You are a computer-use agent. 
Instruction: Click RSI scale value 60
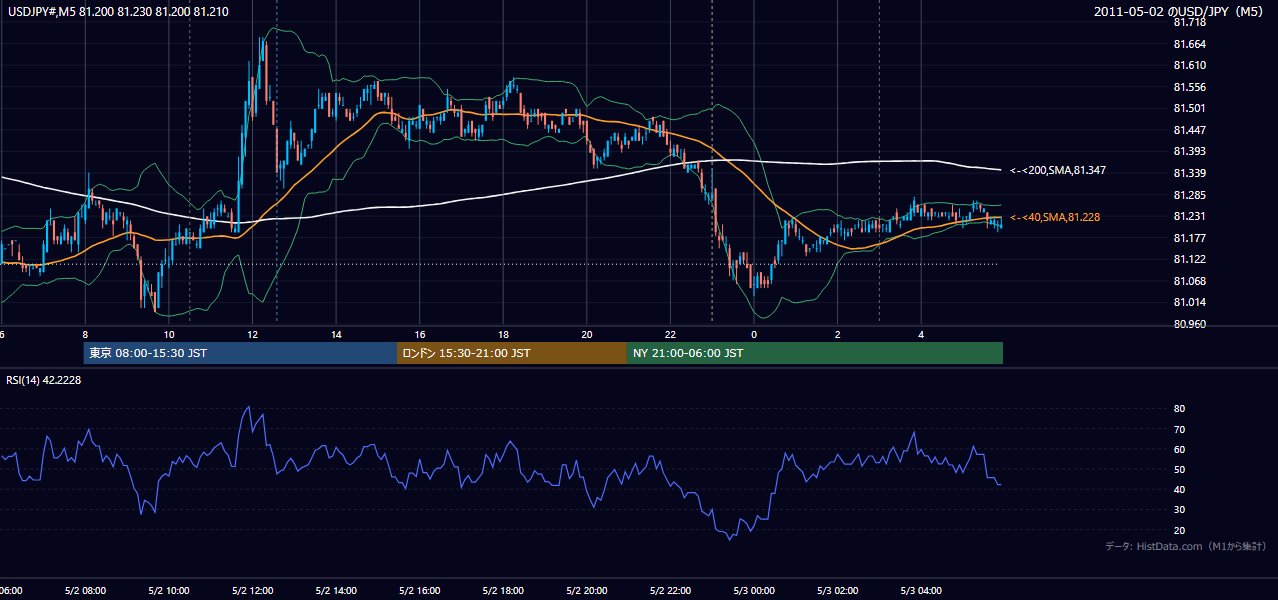point(1179,449)
